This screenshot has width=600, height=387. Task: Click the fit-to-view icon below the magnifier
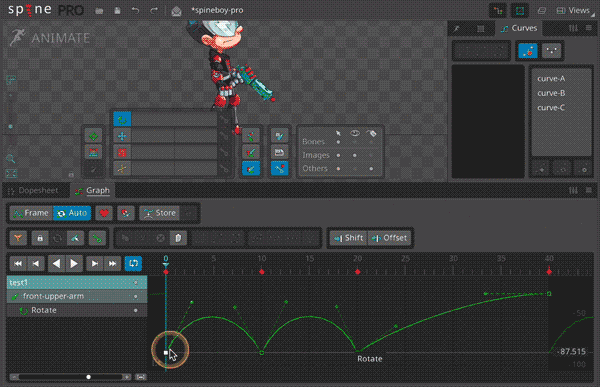click(x=11, y=174)
